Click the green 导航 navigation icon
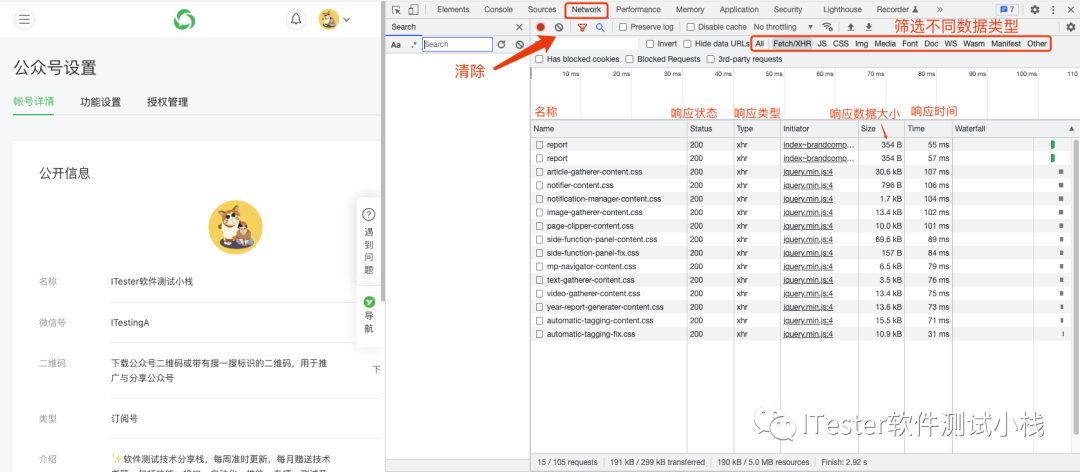1080x472 pixels. click(x=369, y=302)
